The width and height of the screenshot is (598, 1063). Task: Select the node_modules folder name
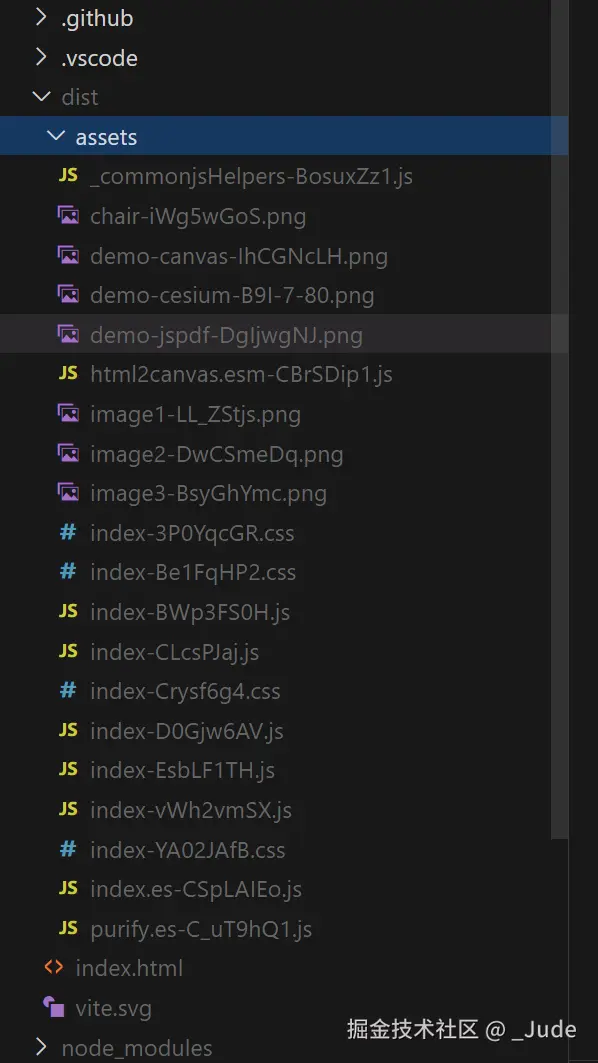tap(137, 1047)
